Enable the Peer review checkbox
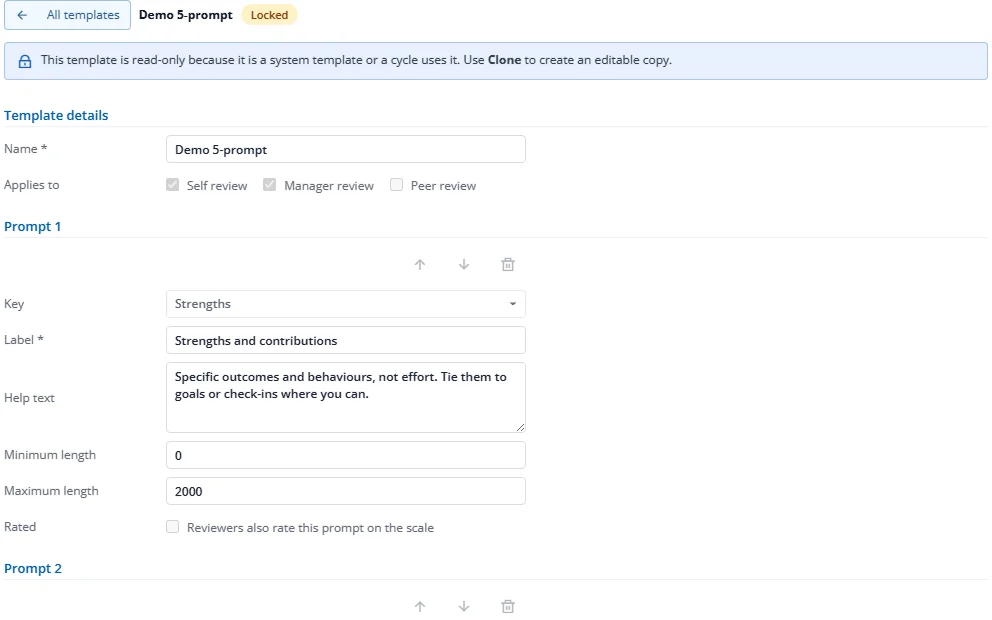992x620 pixels. [396, 185]
